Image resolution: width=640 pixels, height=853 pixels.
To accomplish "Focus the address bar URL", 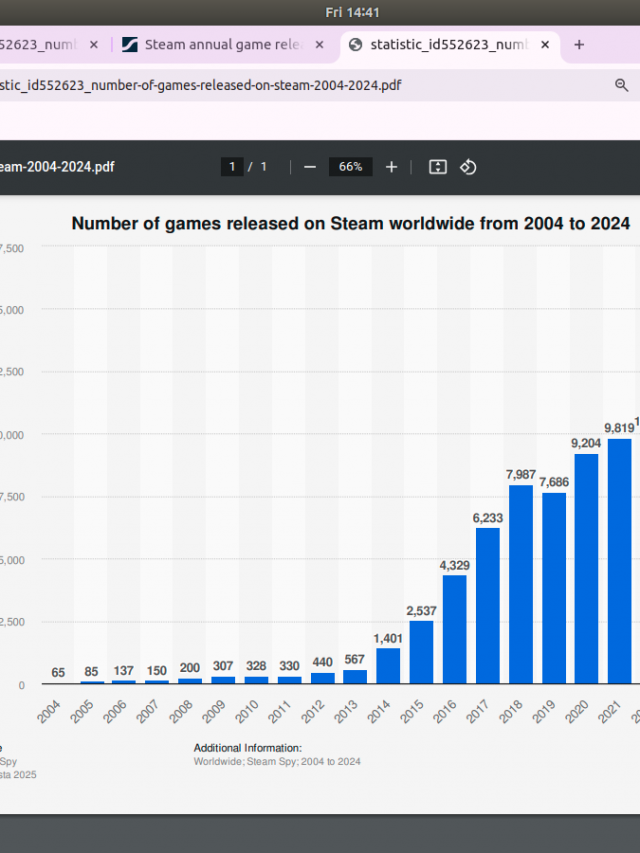I will pyautogui.click(x=250, y=86).
